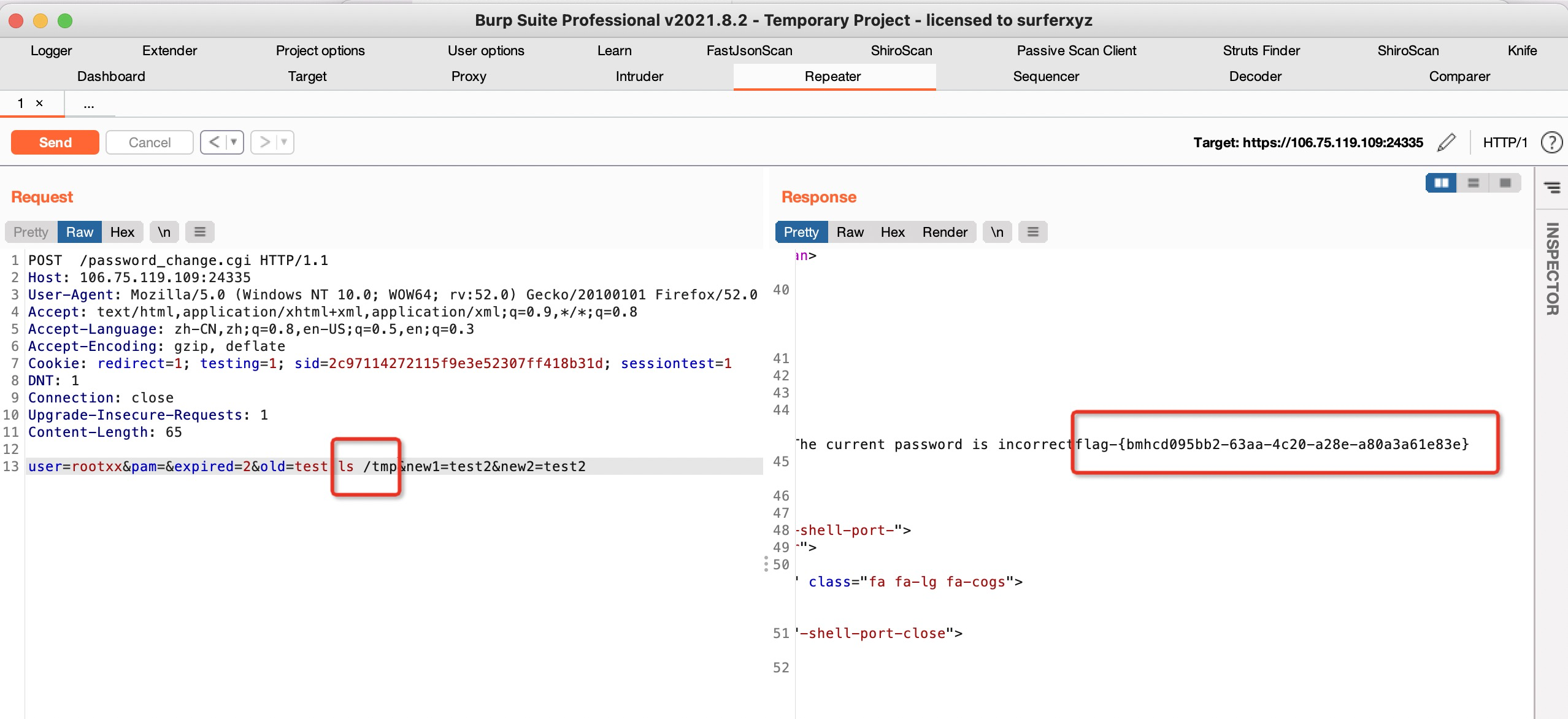Screen dimensions: 1568x719
Task: Open the Learn tab
Action: tap(614, 51)
